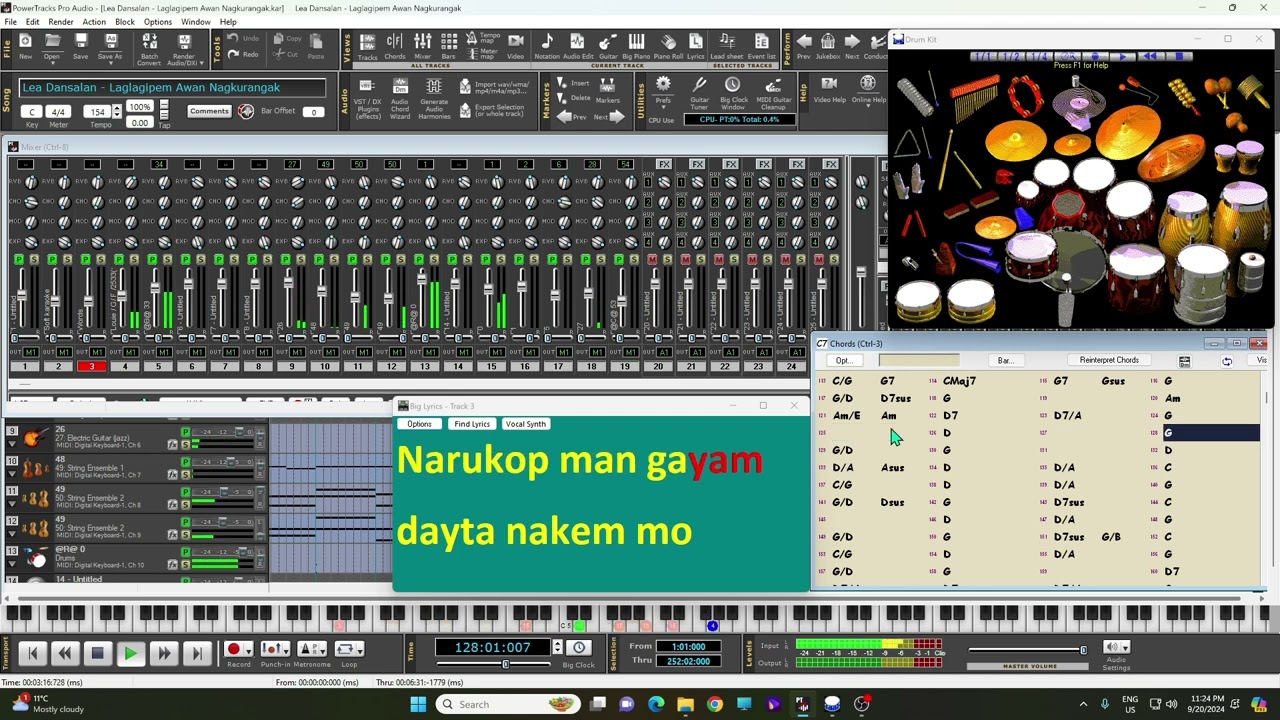The image size is (1280, 720).
Task: Click Reinterpret Chords button
Action: (x=1109, y=360)
